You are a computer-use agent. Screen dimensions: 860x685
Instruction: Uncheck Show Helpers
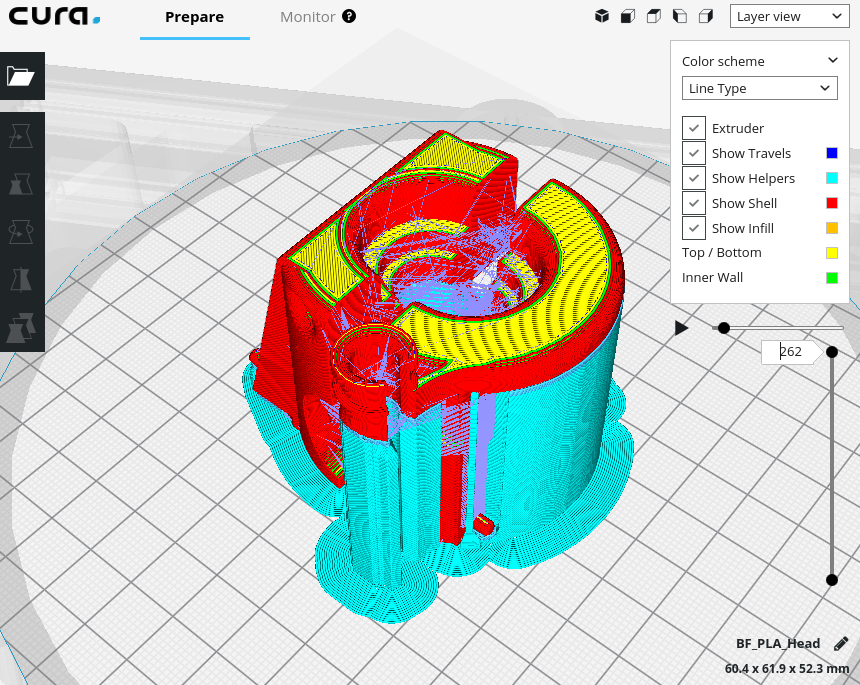694,178
